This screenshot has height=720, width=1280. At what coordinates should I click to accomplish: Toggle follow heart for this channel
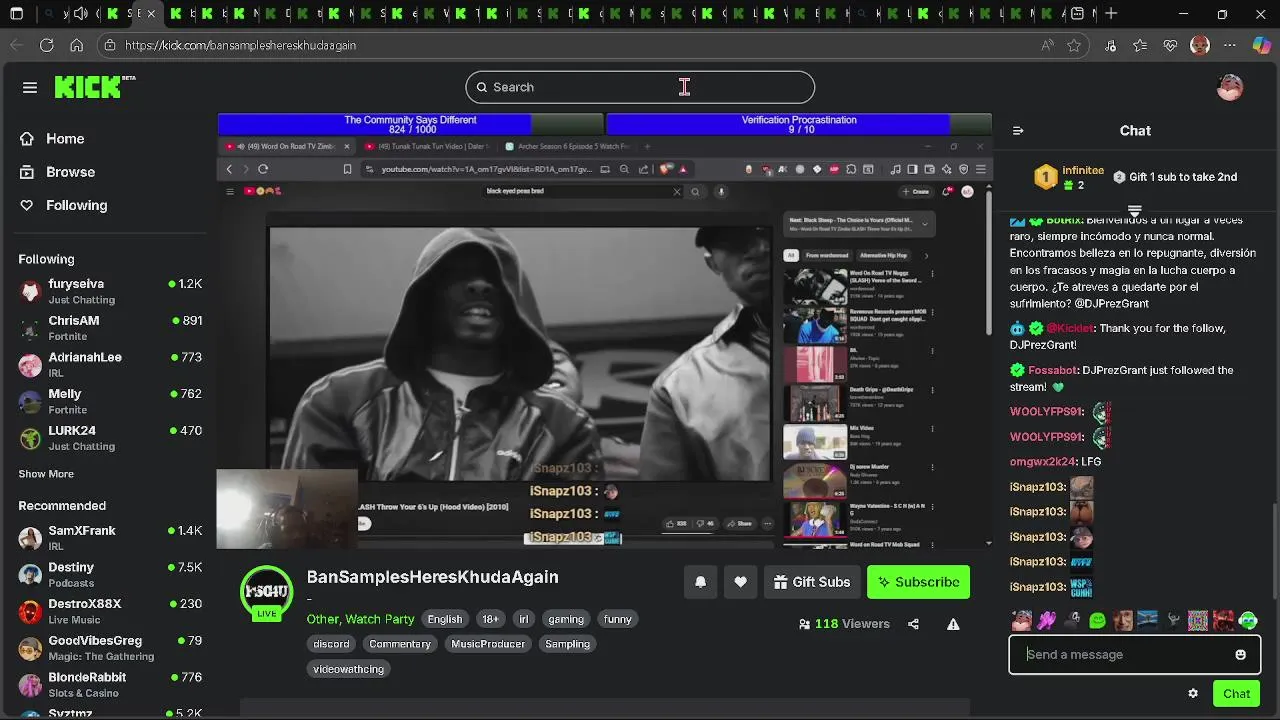tap(740, 582)
